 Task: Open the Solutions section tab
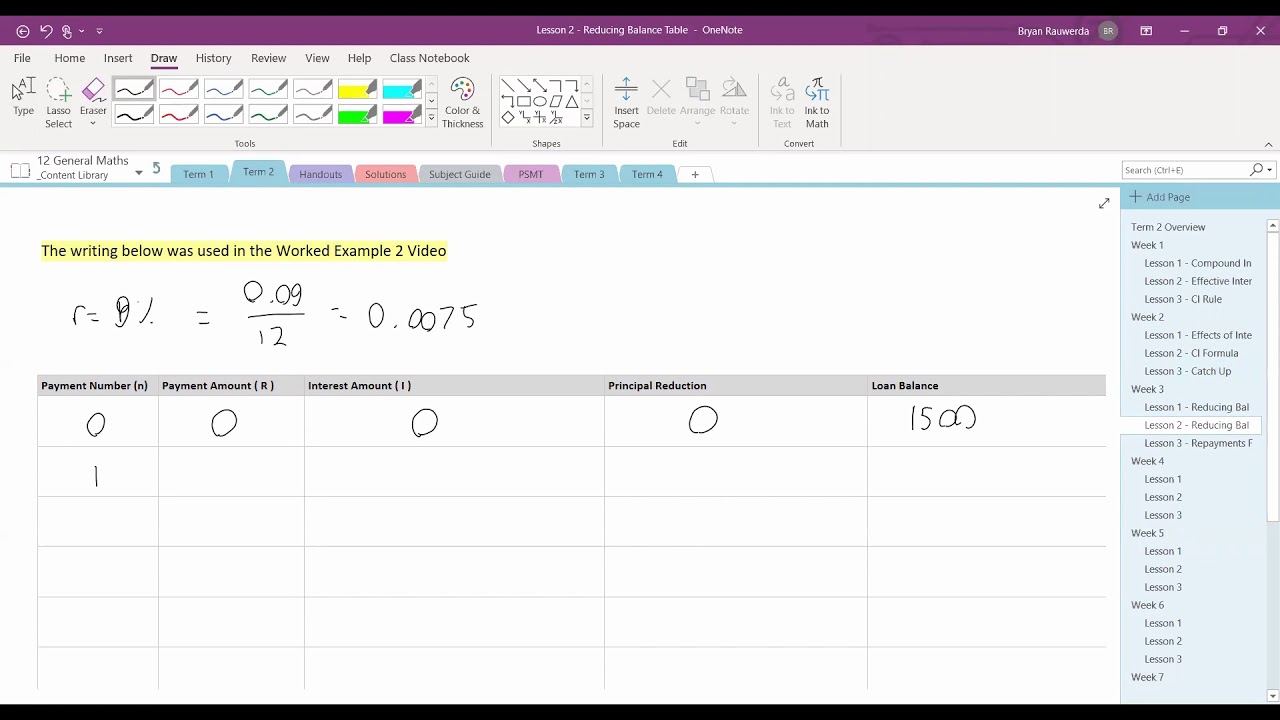[385, 174]
